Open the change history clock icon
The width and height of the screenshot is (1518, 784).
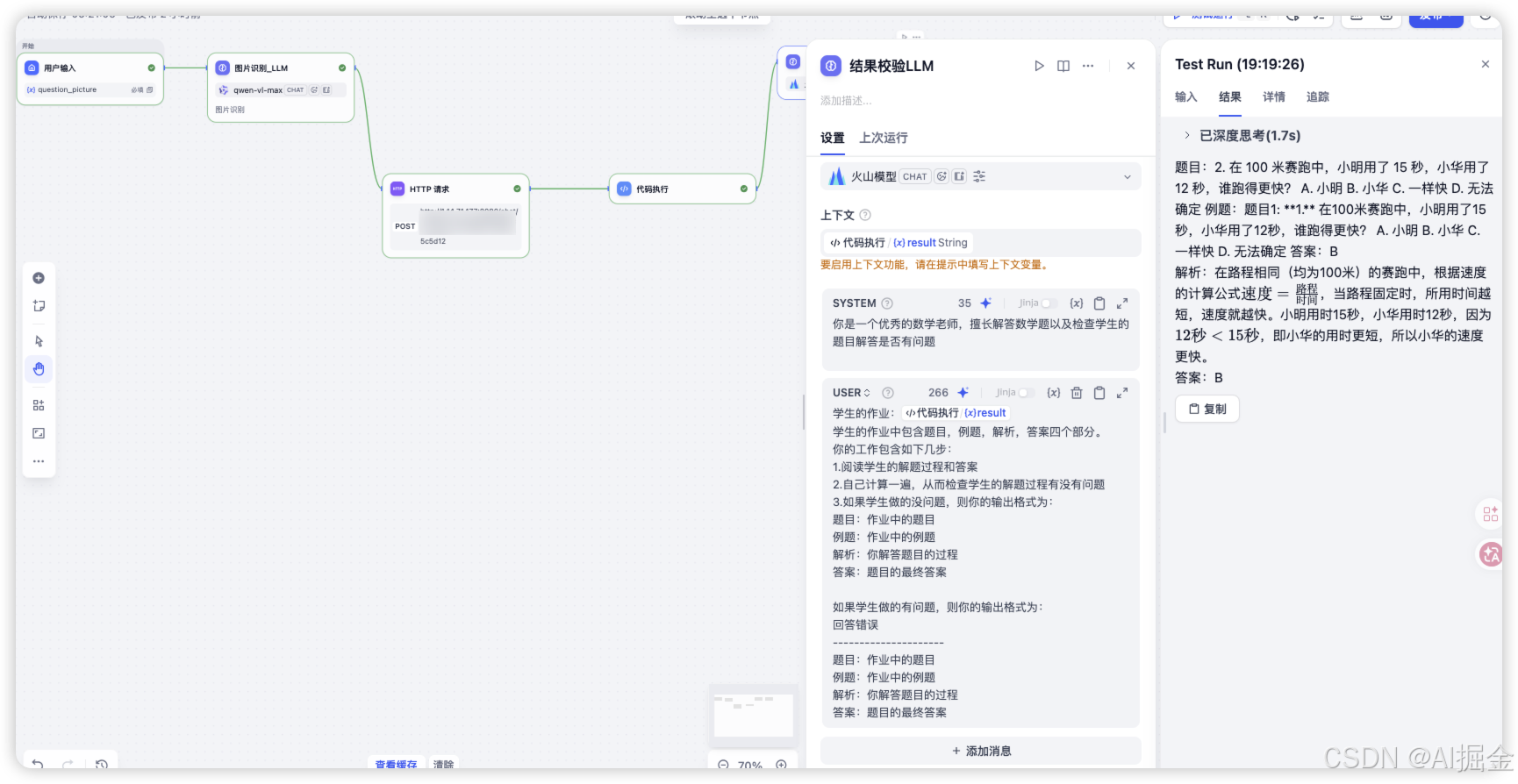[102, 765]
